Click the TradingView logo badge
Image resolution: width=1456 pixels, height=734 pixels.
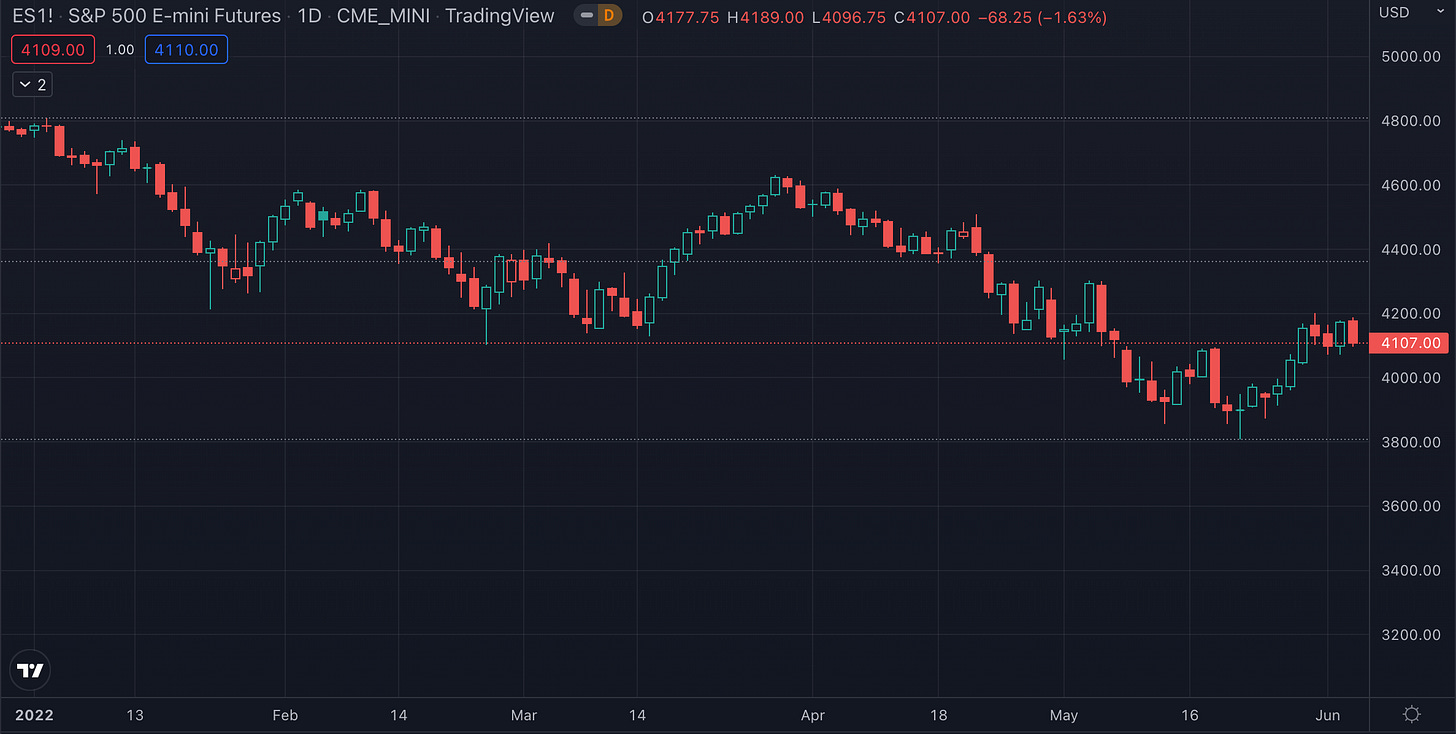[32, 670]
